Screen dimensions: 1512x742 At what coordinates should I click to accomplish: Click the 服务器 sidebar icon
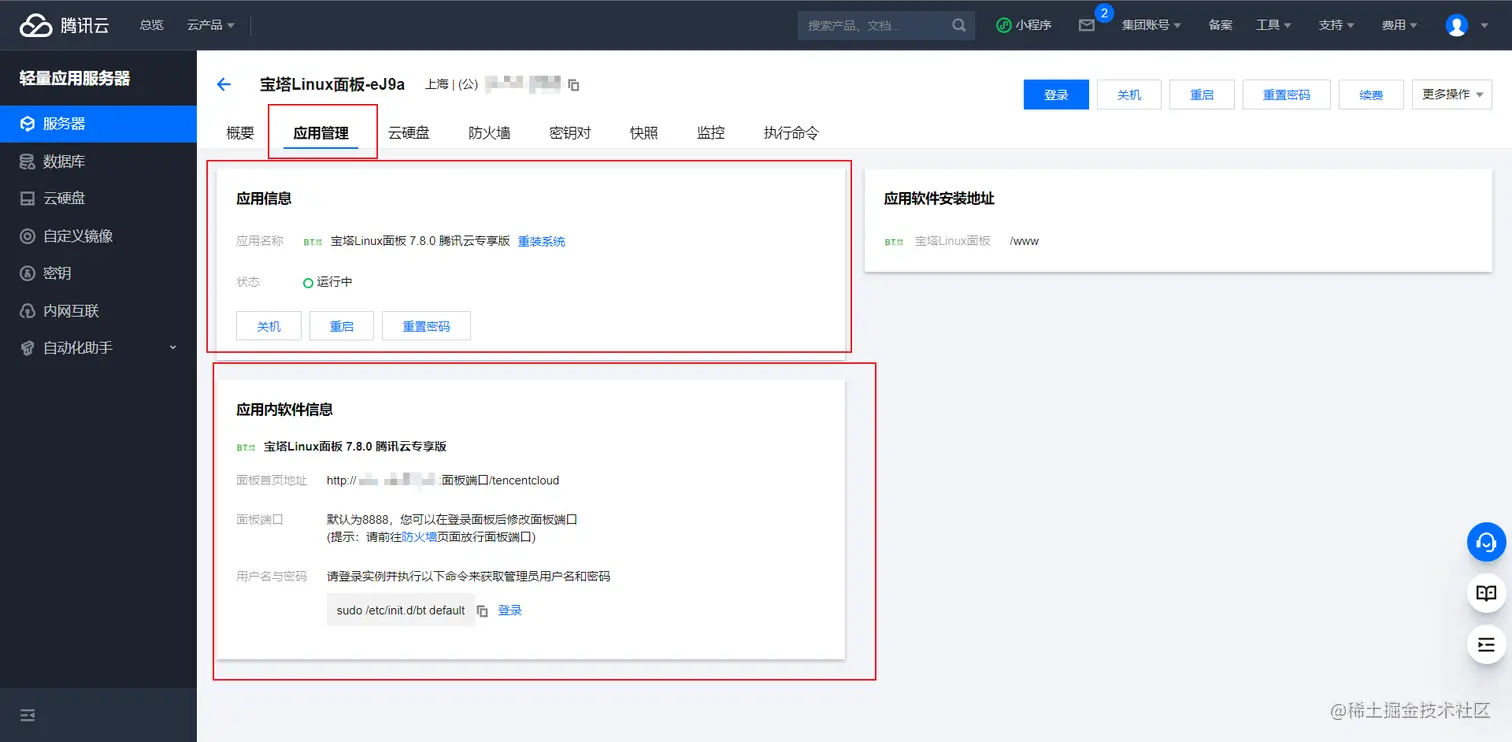click(x=27, y=124)
